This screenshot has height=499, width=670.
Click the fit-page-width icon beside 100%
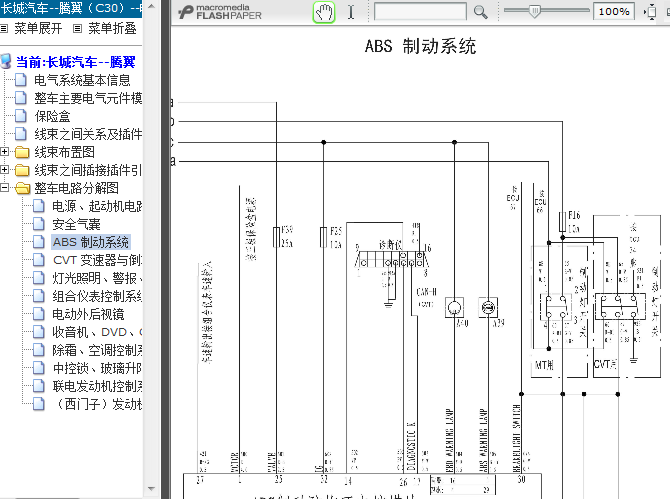(650, 12)
